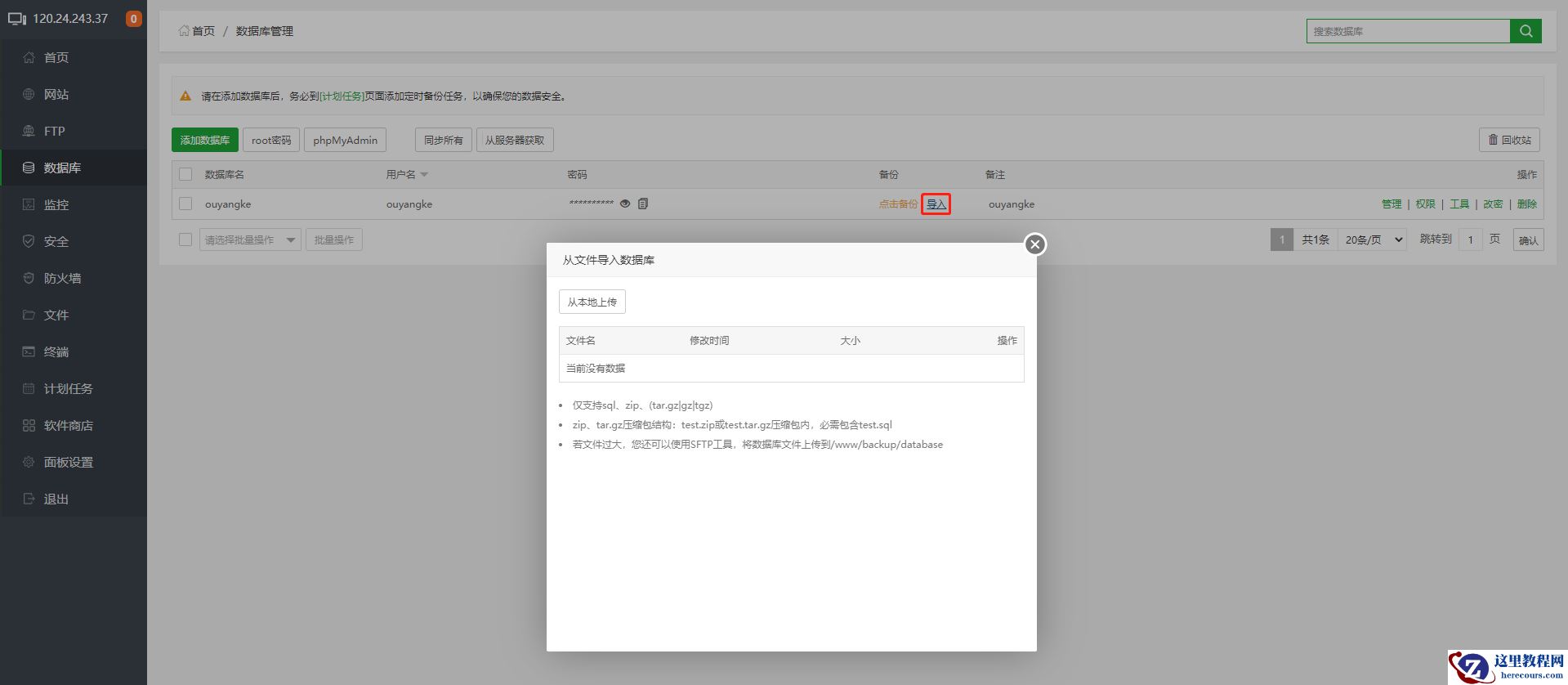
Task: Click the 从服务器获取 button
Action: 515,140
